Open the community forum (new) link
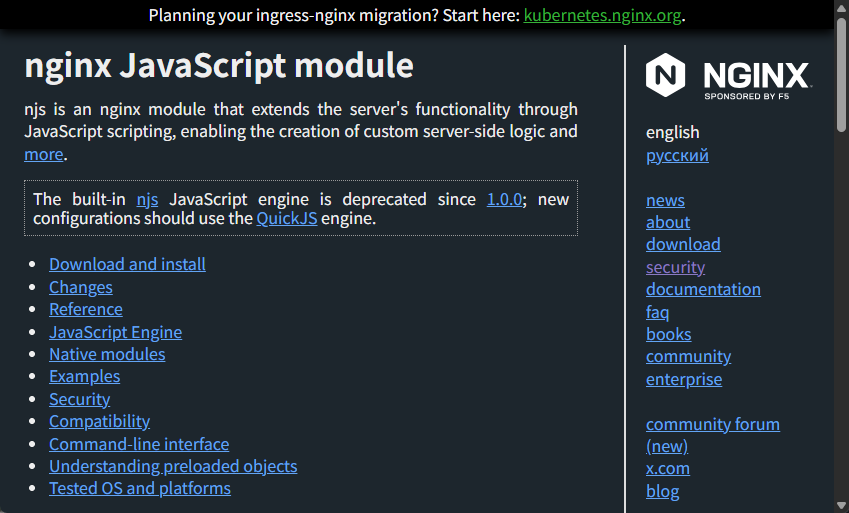Viewport: 849px width, 513px height. tap(713, 435)
